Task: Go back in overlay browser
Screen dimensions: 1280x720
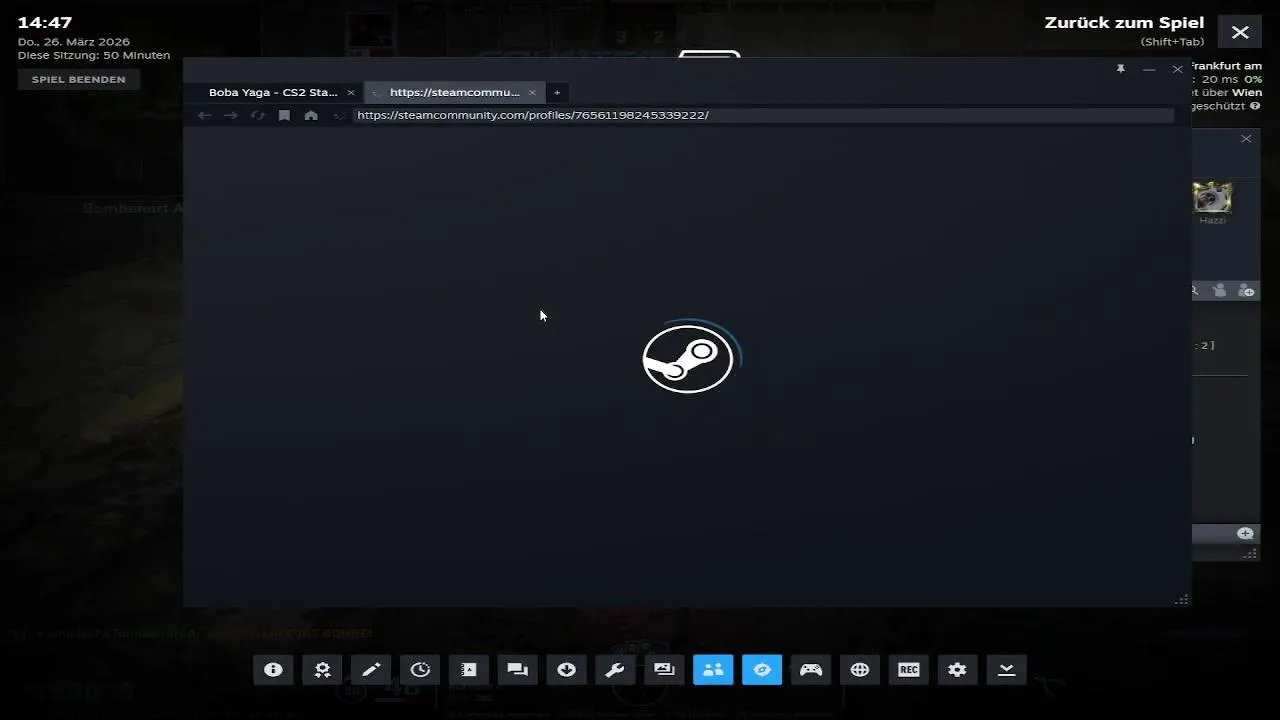Action: click(x=205, y=115)
